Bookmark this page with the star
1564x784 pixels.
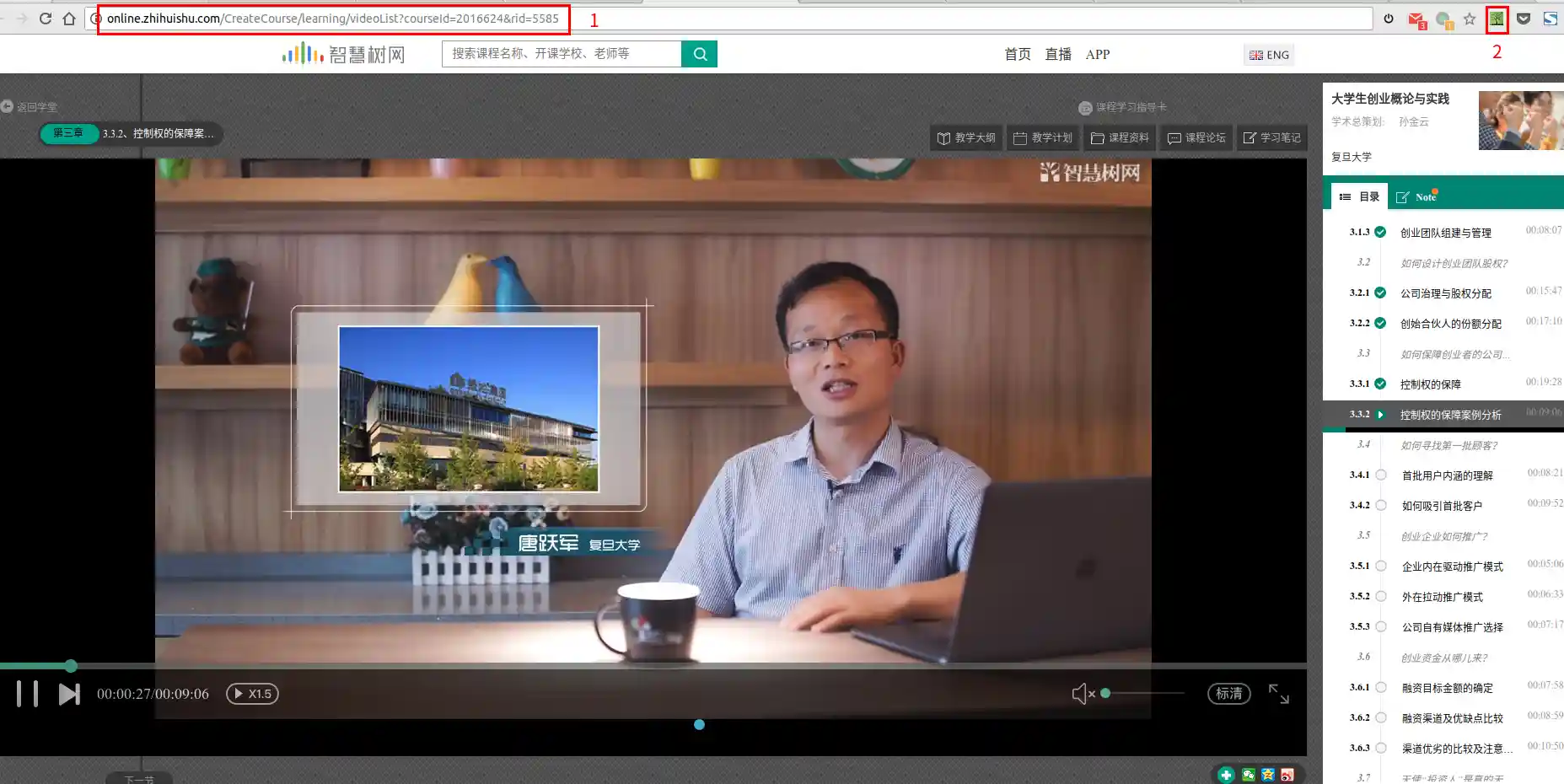pyautogui.click(x=1470, y=19)
